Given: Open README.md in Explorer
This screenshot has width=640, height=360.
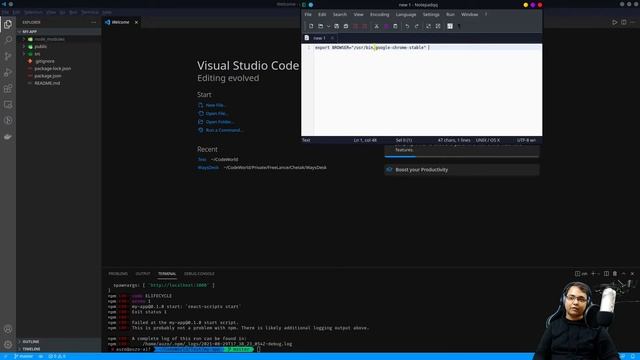Looking at the screenshot, I should pyautogui.click(x=47, y=83).
